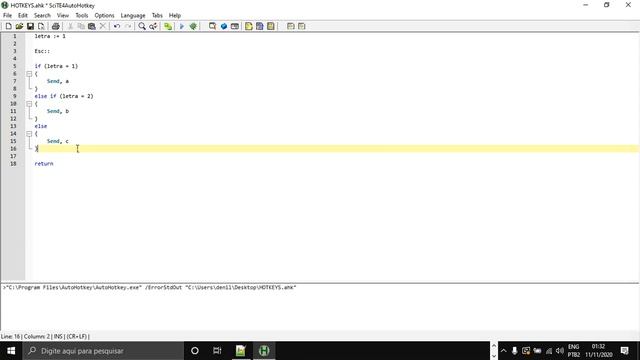Screen dimensions: 640x360
Task: Click the Cortana circle taskbar icon
Action: [195, 351]
